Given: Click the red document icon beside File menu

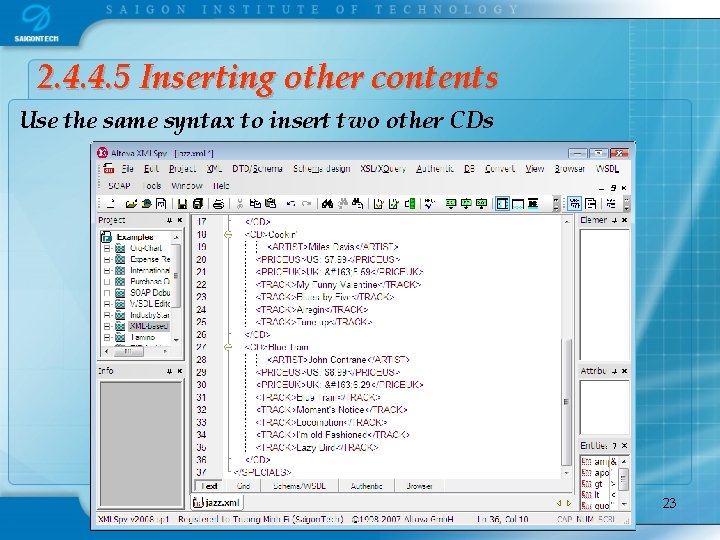Looking at the screenshot, I should click(x=109, y=169).
